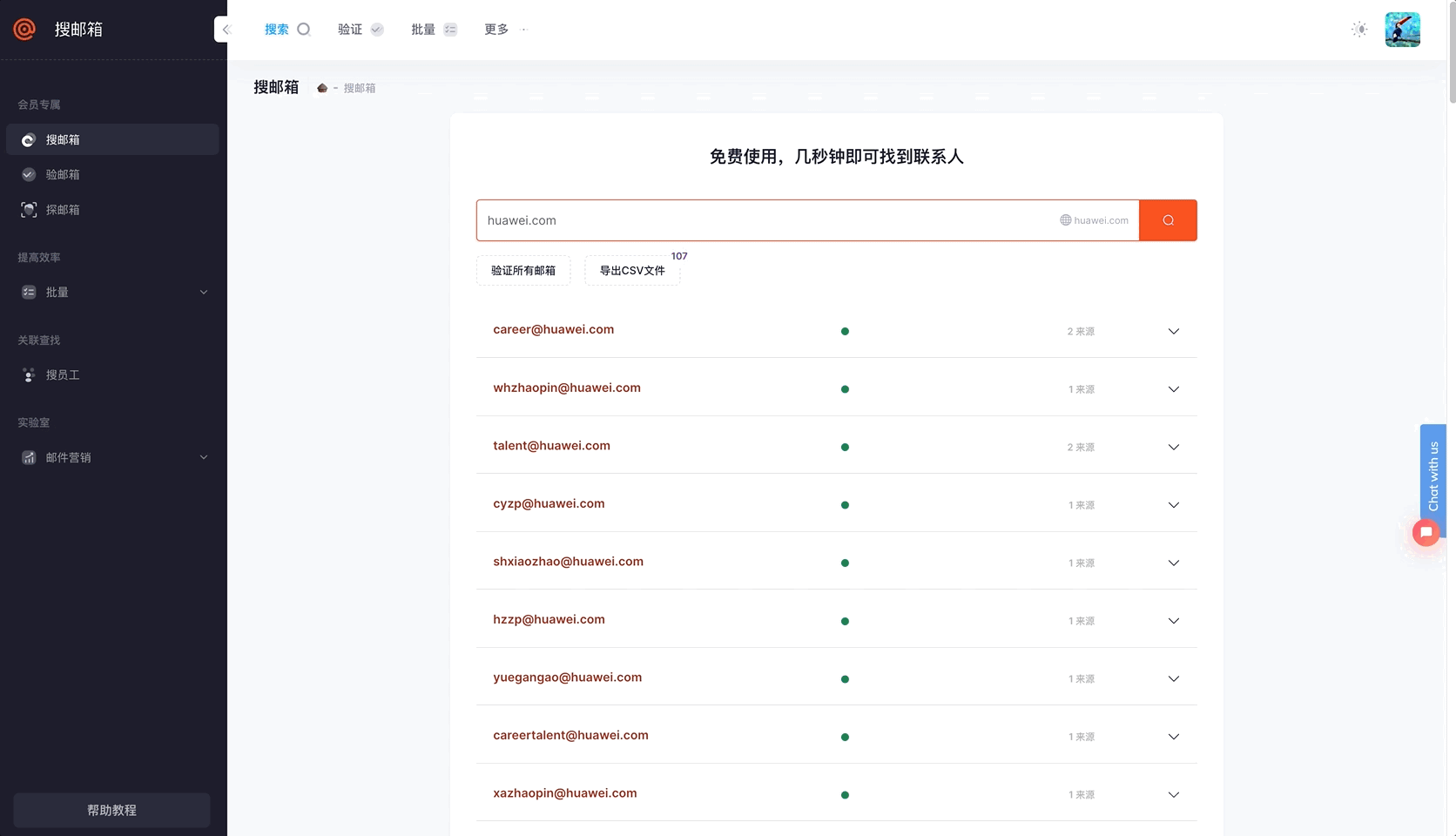Open the 更多 top menu
The image size is (1456, 836).
click(506, 30)
